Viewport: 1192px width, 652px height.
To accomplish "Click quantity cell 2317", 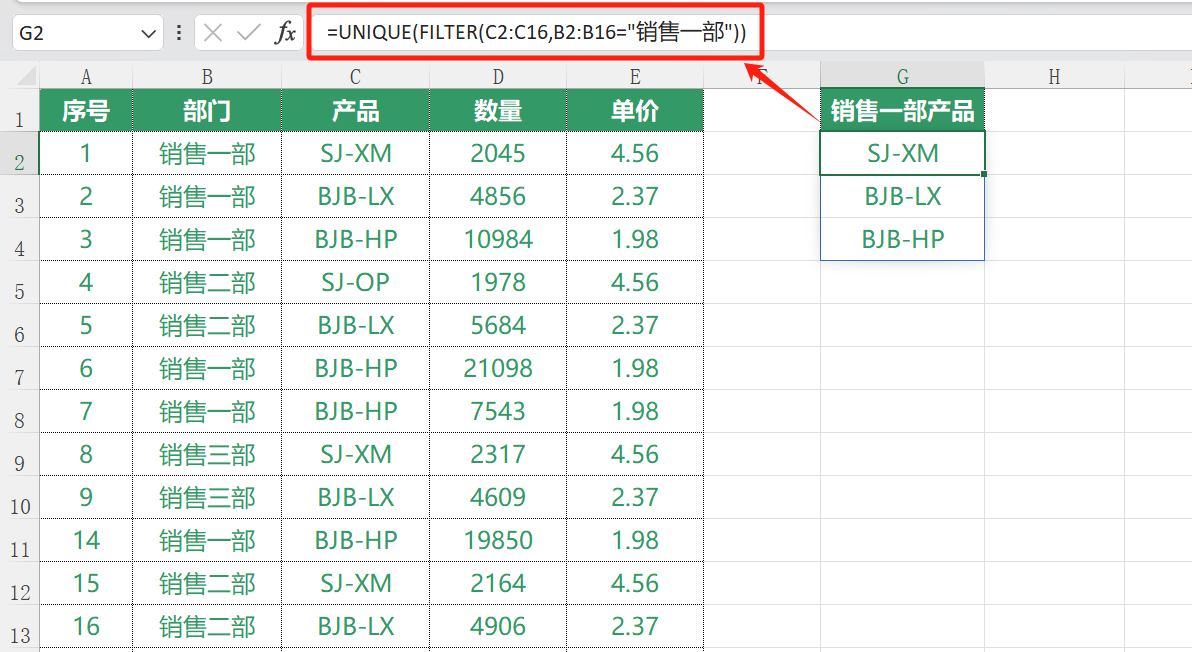I will pos(498,454).
